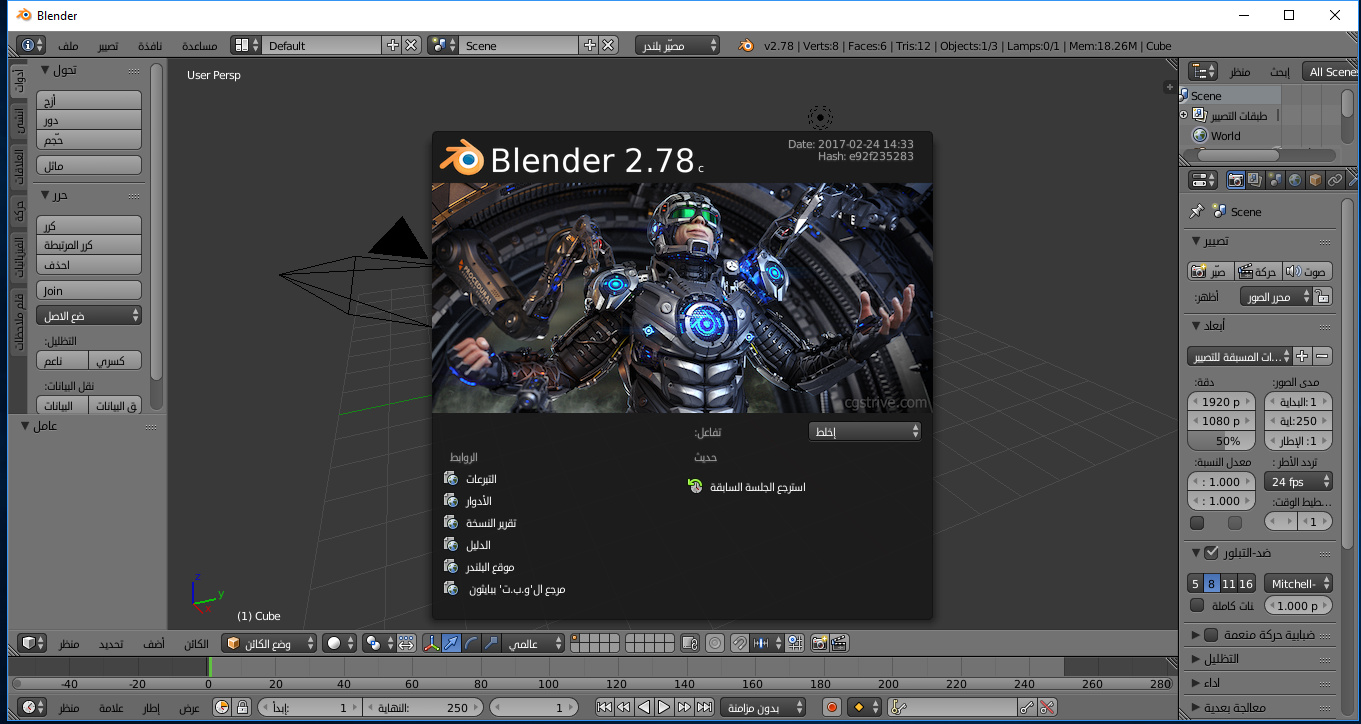The width and height of the screenshot is (1361, 724).
Task: Toggle the timeline lock icon
Action: (242, 707)
